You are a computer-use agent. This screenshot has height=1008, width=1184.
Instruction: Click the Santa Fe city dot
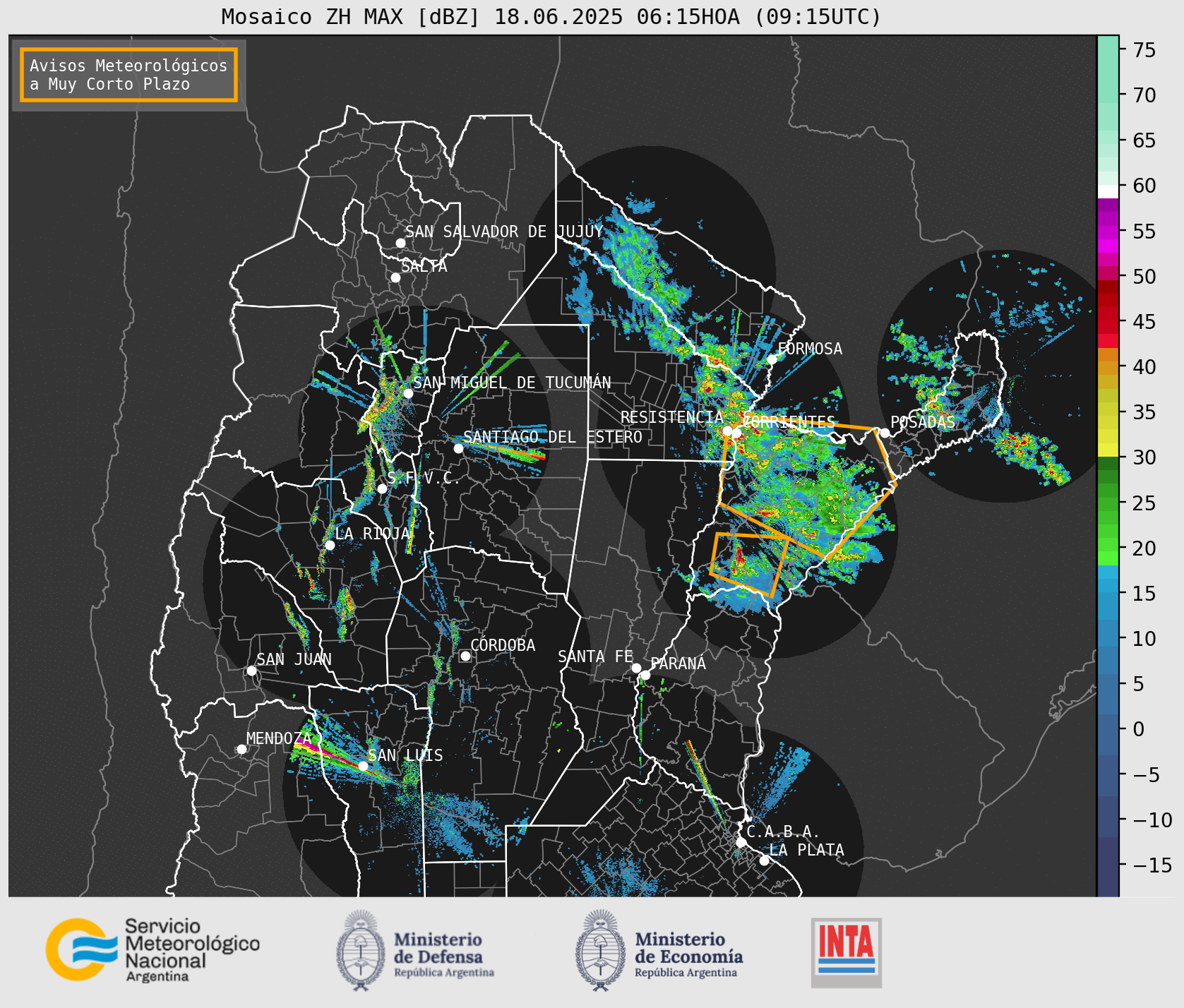[x=636, y=668]
